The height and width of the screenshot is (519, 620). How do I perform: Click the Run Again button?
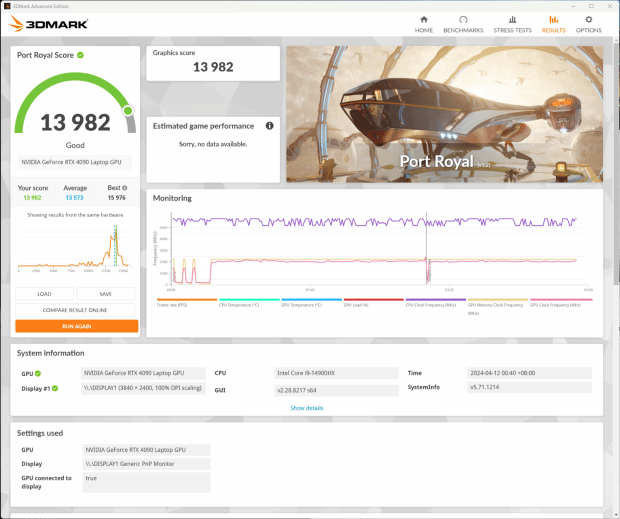click(x=77, y=326)
